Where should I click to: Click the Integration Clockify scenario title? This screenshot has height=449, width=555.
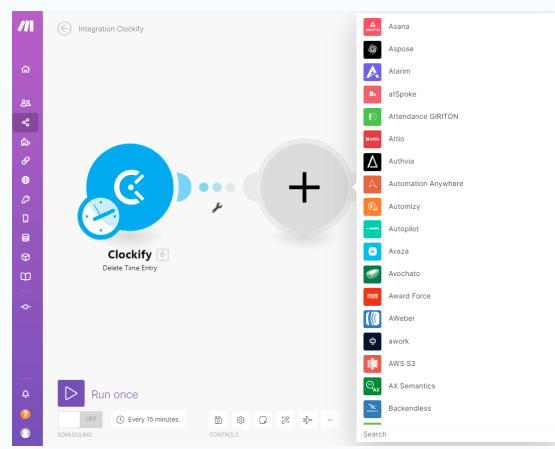click(111, 29)
